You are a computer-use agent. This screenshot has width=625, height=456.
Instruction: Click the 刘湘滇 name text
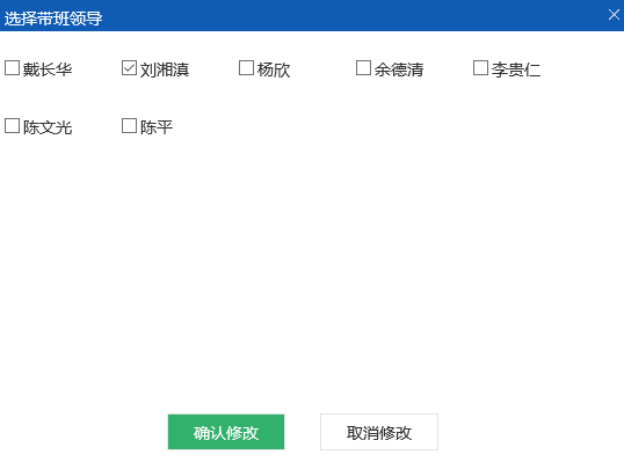pyautogui.click(x=164, y=70)
